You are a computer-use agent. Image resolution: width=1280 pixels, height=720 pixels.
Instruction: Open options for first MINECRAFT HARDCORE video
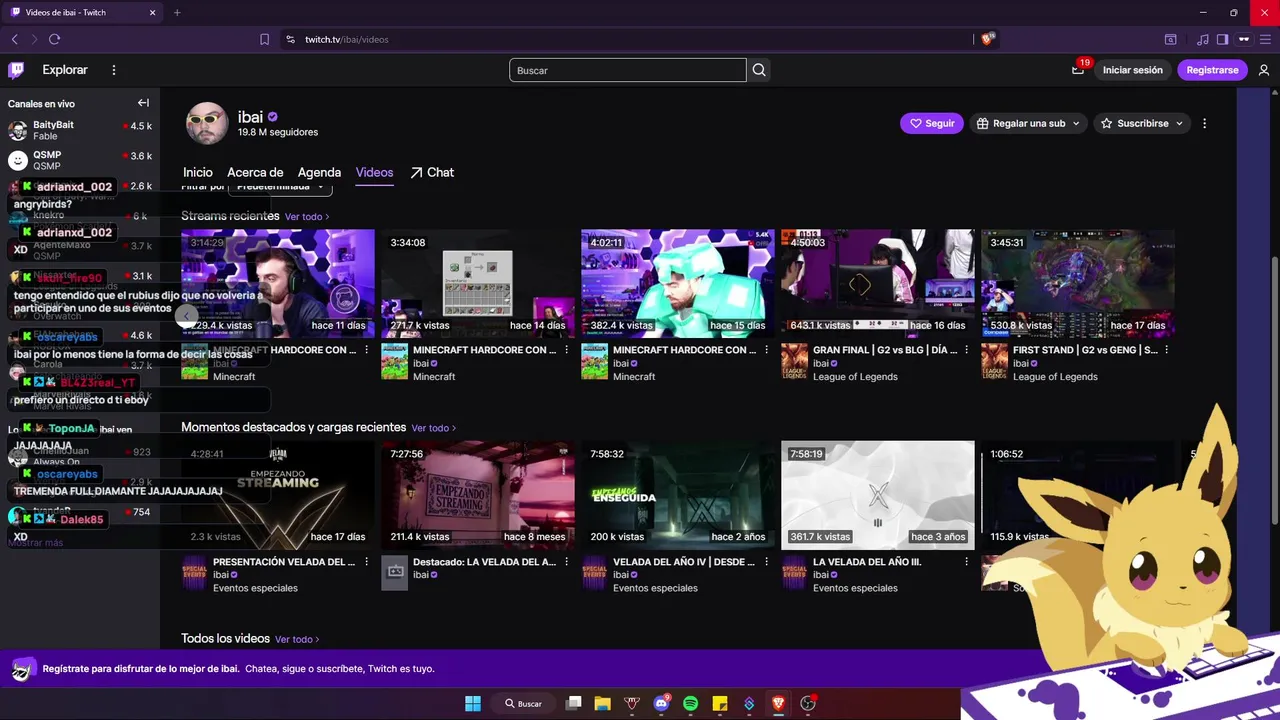coord(366,350)
